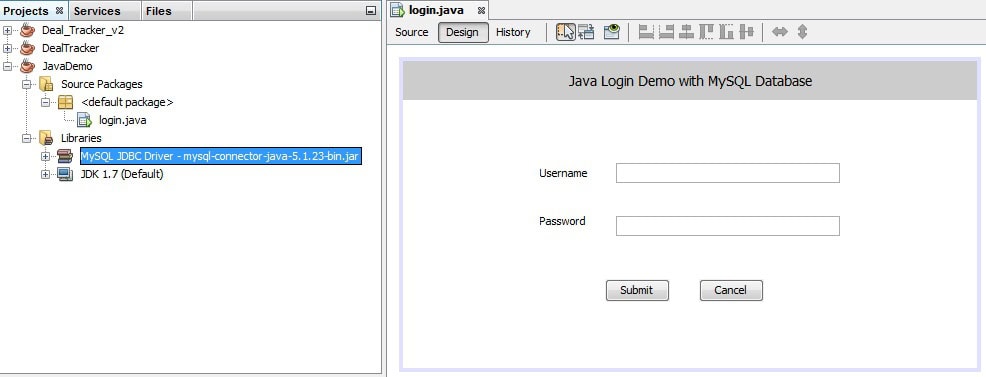Click the Preview Design eye icon
The width and height of the screenshot is (986, 377).
tap(612, 32)
